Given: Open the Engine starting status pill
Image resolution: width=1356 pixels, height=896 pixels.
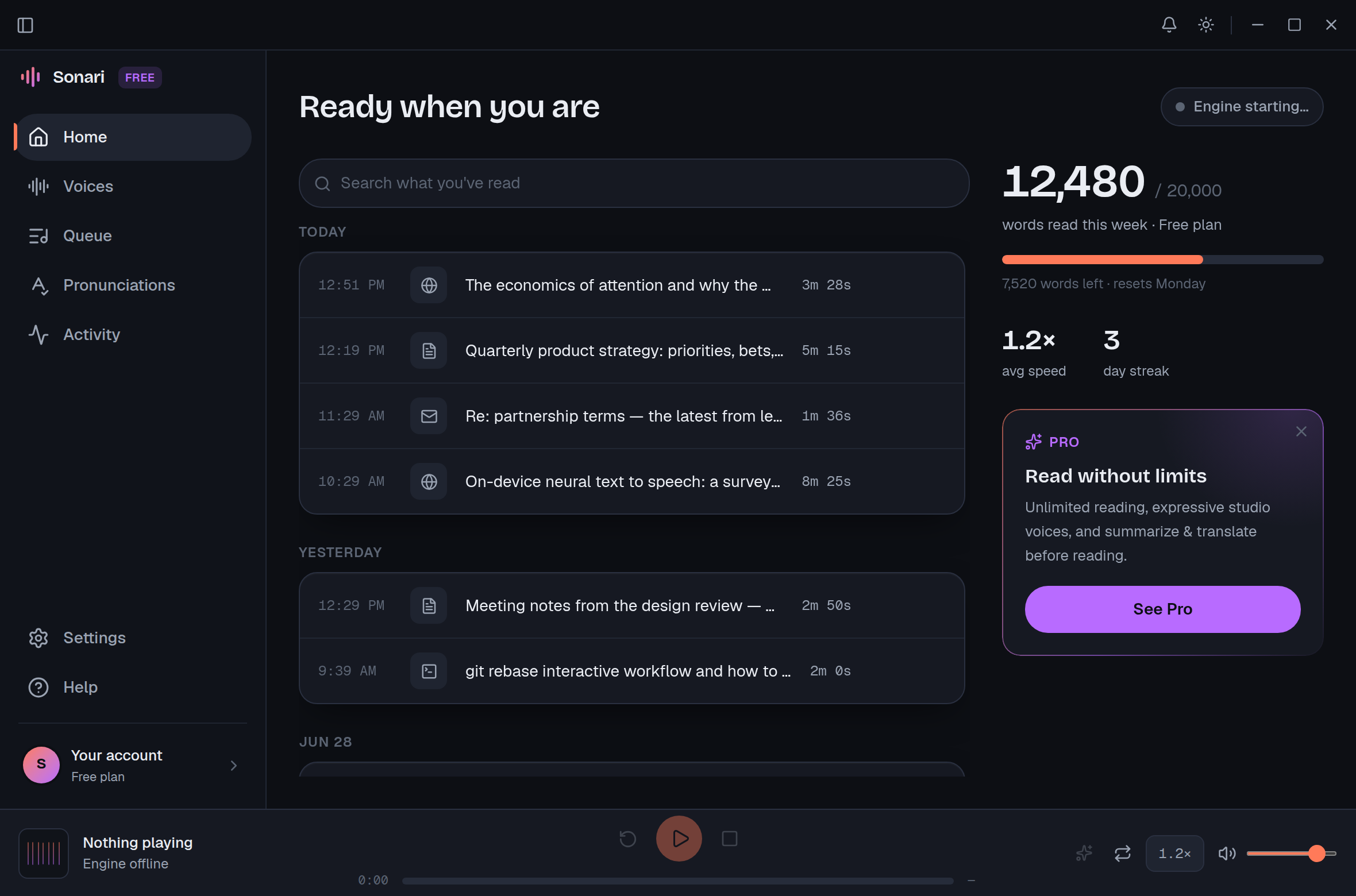Looking at the screenshot, I should click(x=1242, y=107).
